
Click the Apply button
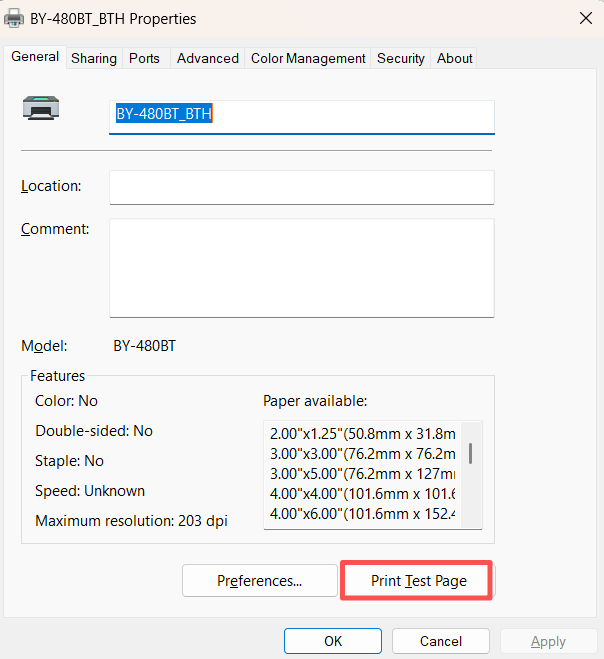click(549, 641)
